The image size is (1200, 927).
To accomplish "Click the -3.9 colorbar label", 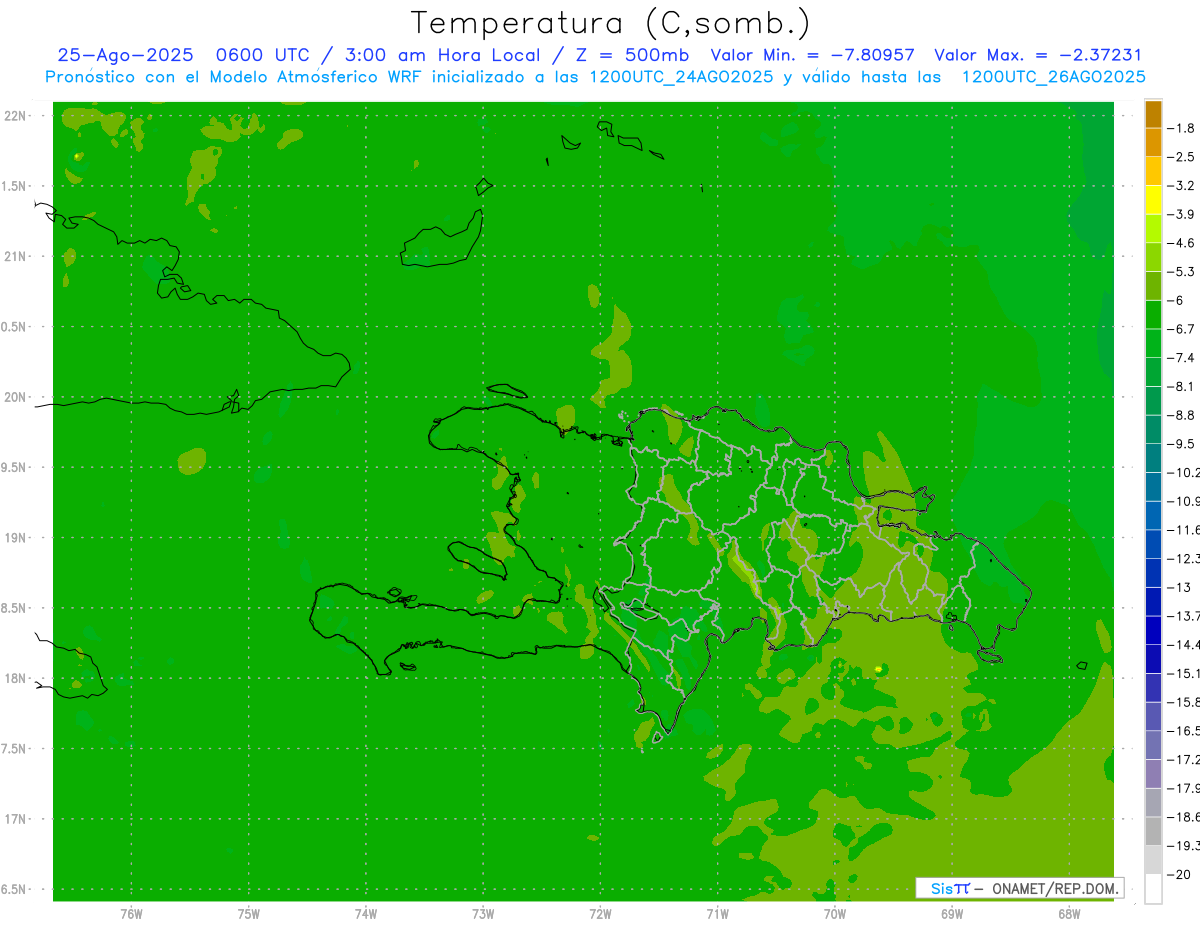I will (1180, 215).
